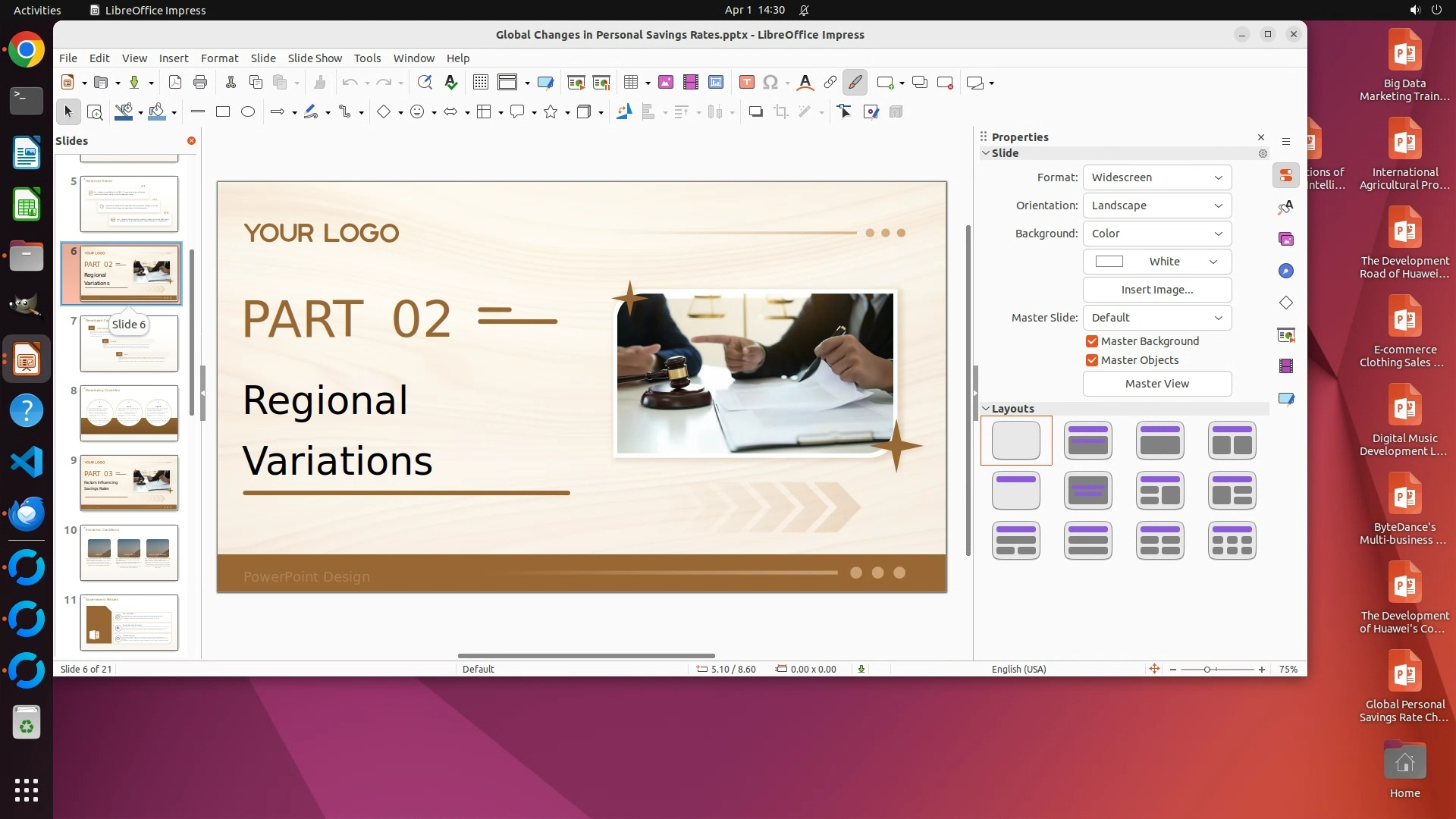Screen dimensions: 1456x819
Task: Open the Orientation dropdown showing Landscape
Action: click(1156, 206)
